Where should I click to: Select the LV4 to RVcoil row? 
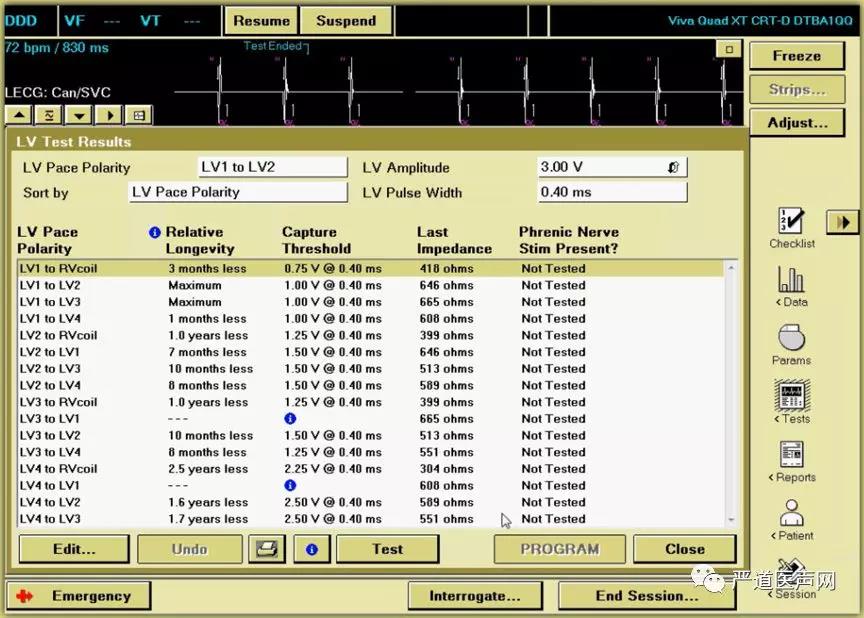pyautogui.click(x=371, y=469)
